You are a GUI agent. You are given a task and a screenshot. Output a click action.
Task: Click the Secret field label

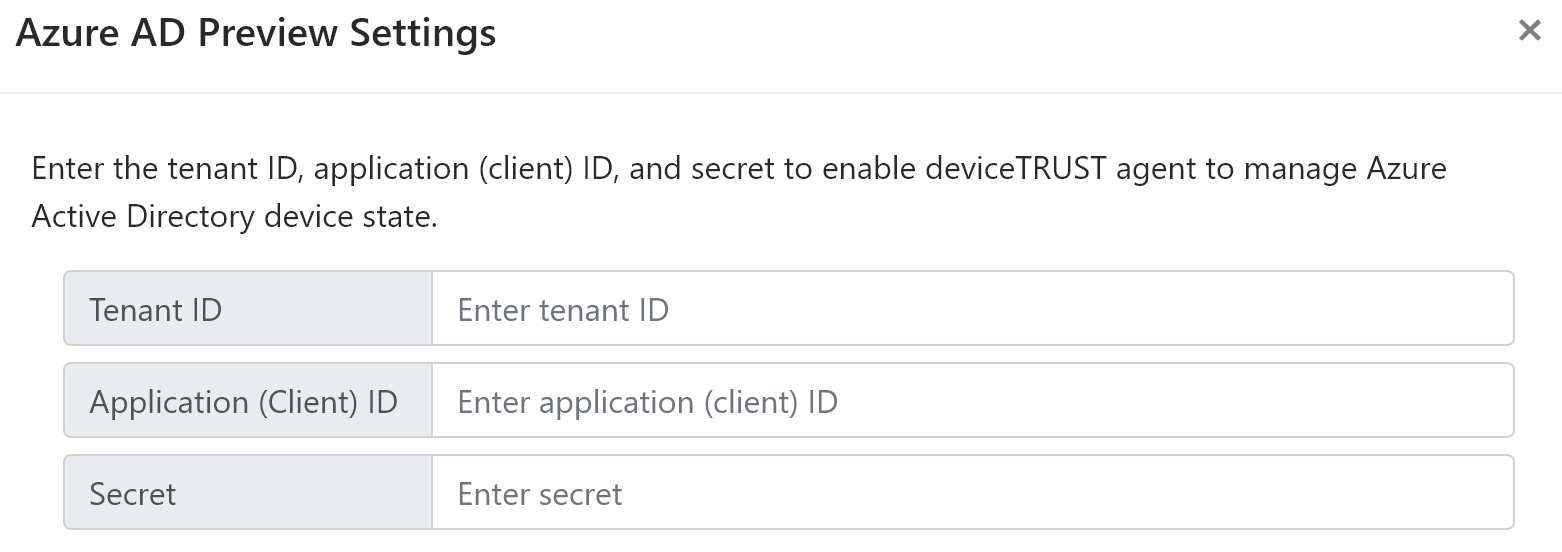(133, 494)
